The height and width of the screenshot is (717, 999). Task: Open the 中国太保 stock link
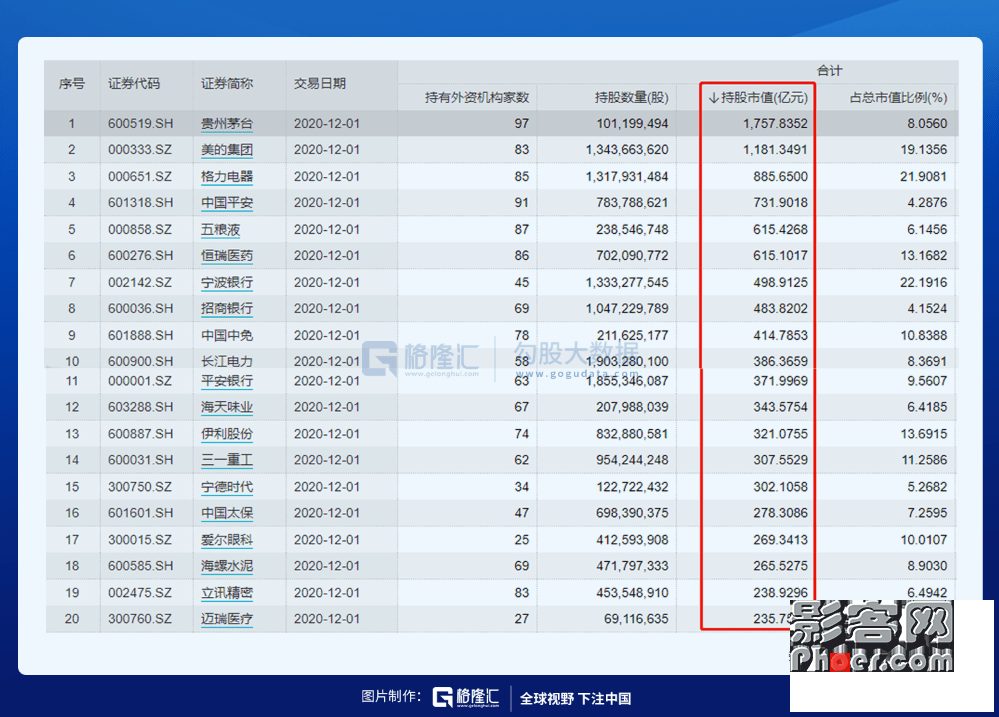pyautogui.click(x=227, y=513)
